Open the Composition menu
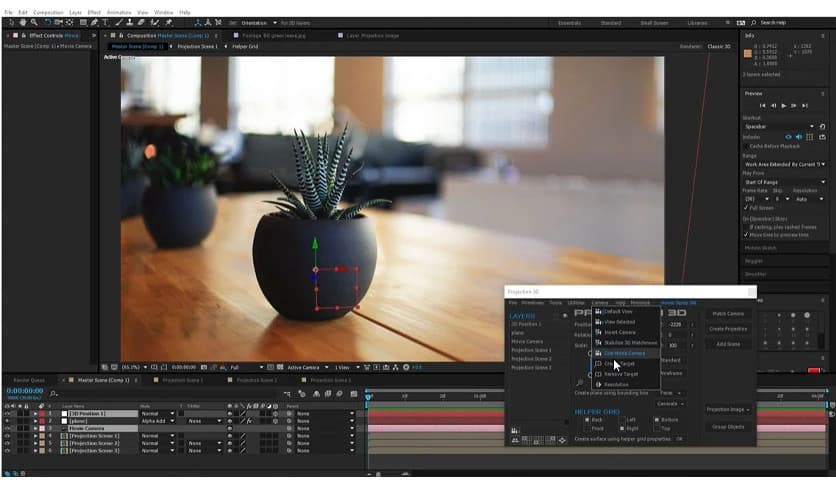 48,12
